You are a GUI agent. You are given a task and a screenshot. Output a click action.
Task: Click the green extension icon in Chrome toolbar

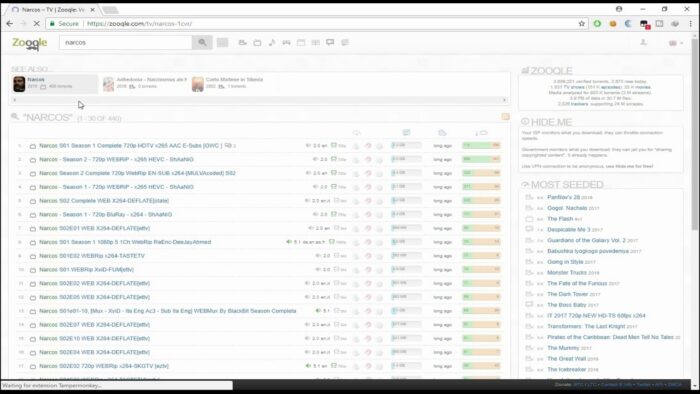[x=597, y=24]
